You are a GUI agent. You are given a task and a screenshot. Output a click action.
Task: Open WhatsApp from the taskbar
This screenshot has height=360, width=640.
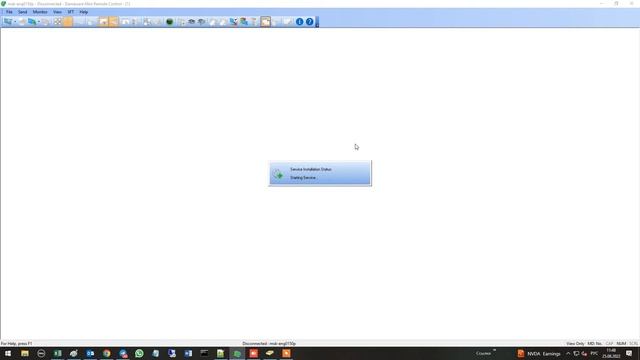pos(139,353)
